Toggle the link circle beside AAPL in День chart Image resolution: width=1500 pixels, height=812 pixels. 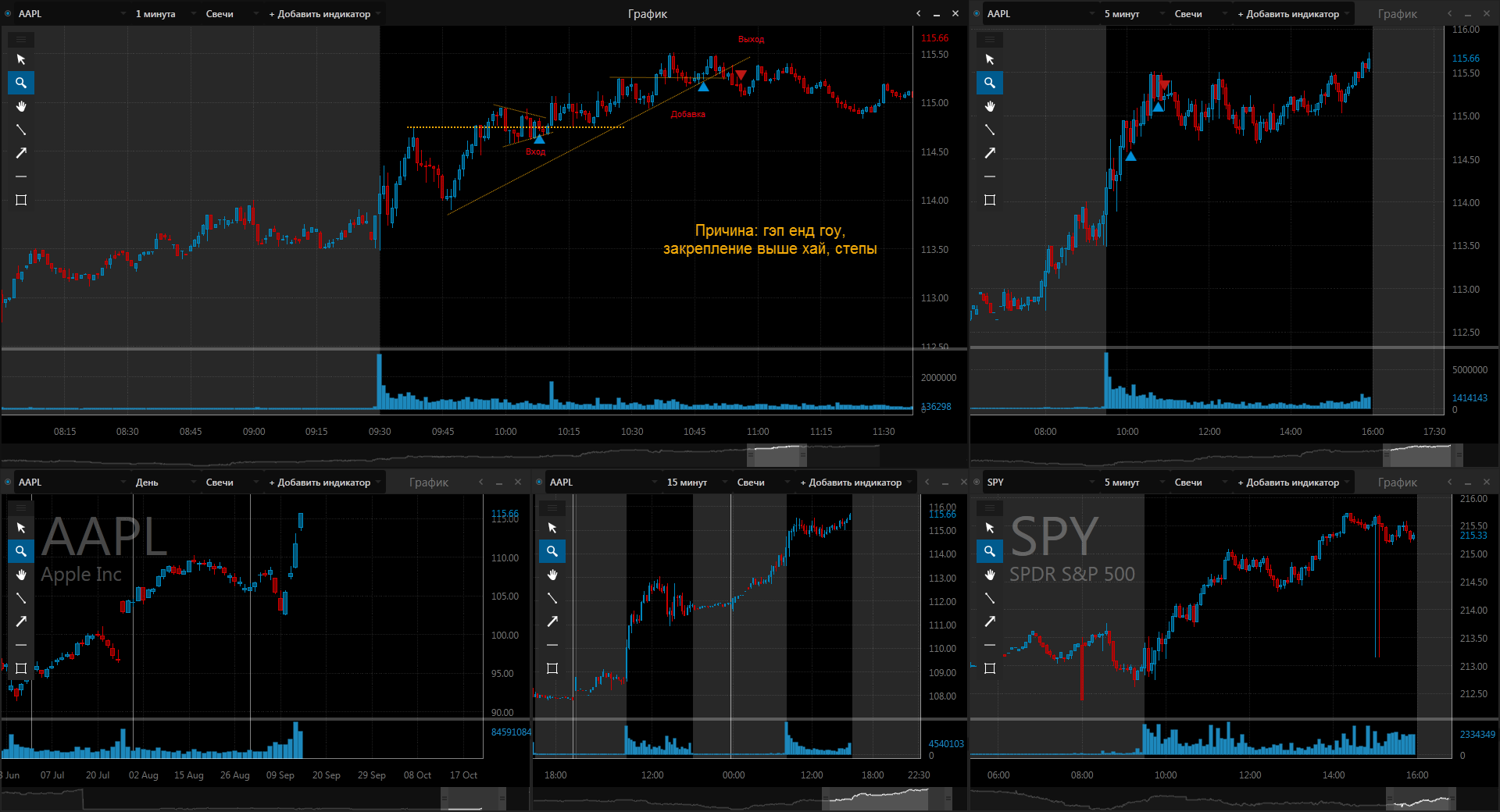coord(8,482)
